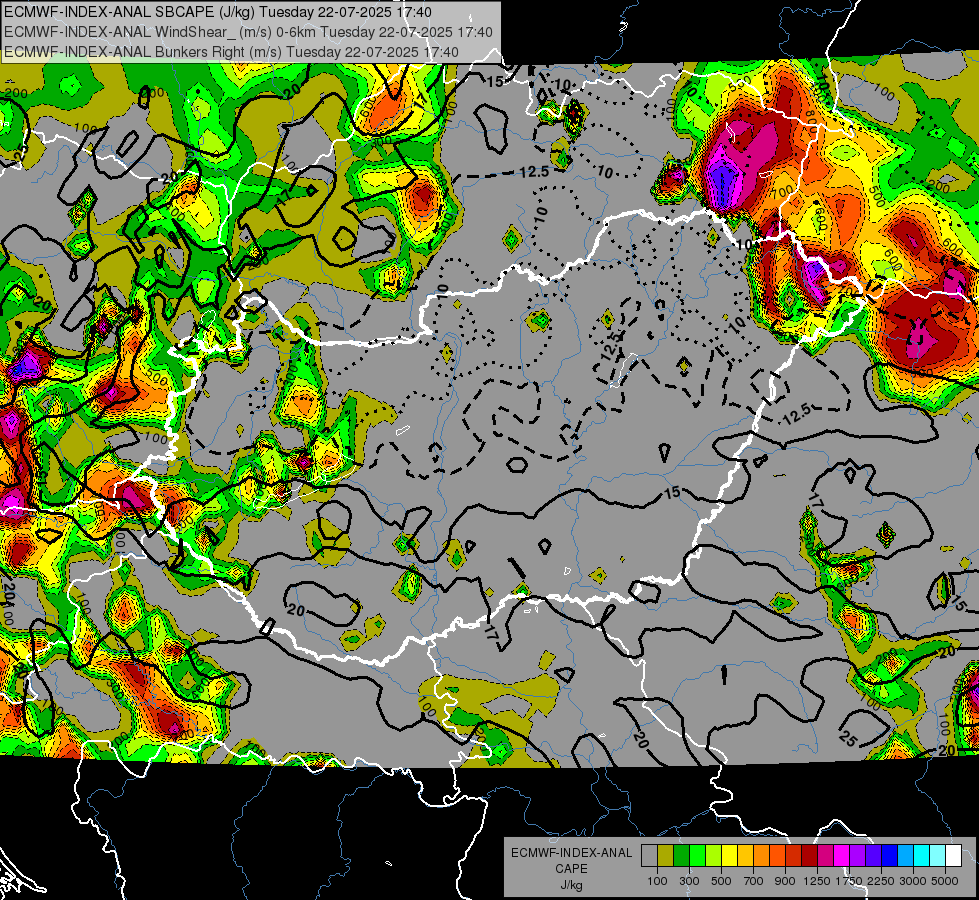Click the legend value 1250
The image size is (979, 900).
[x=817, y=881]
